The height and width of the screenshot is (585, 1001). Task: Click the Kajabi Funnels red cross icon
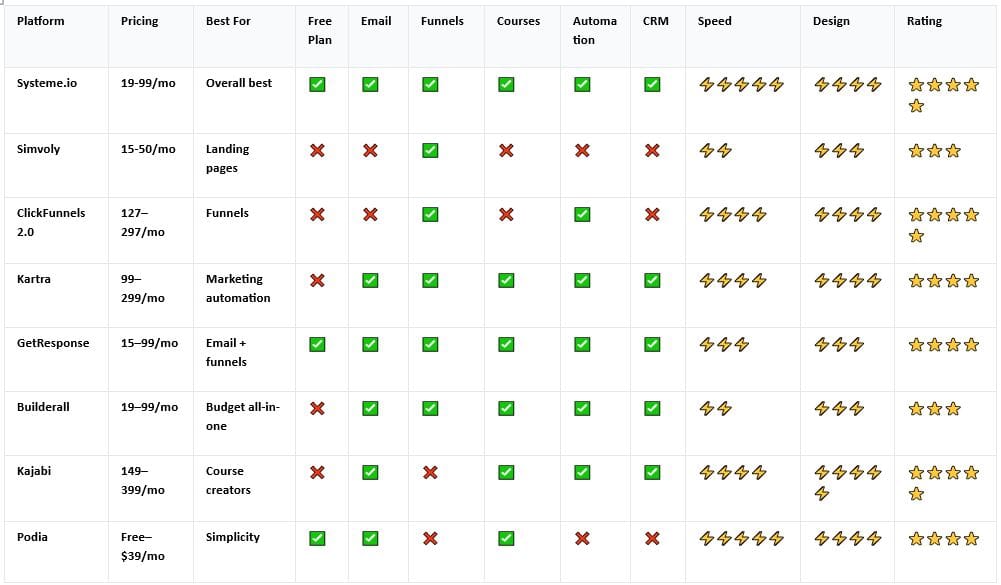(430, 473)
